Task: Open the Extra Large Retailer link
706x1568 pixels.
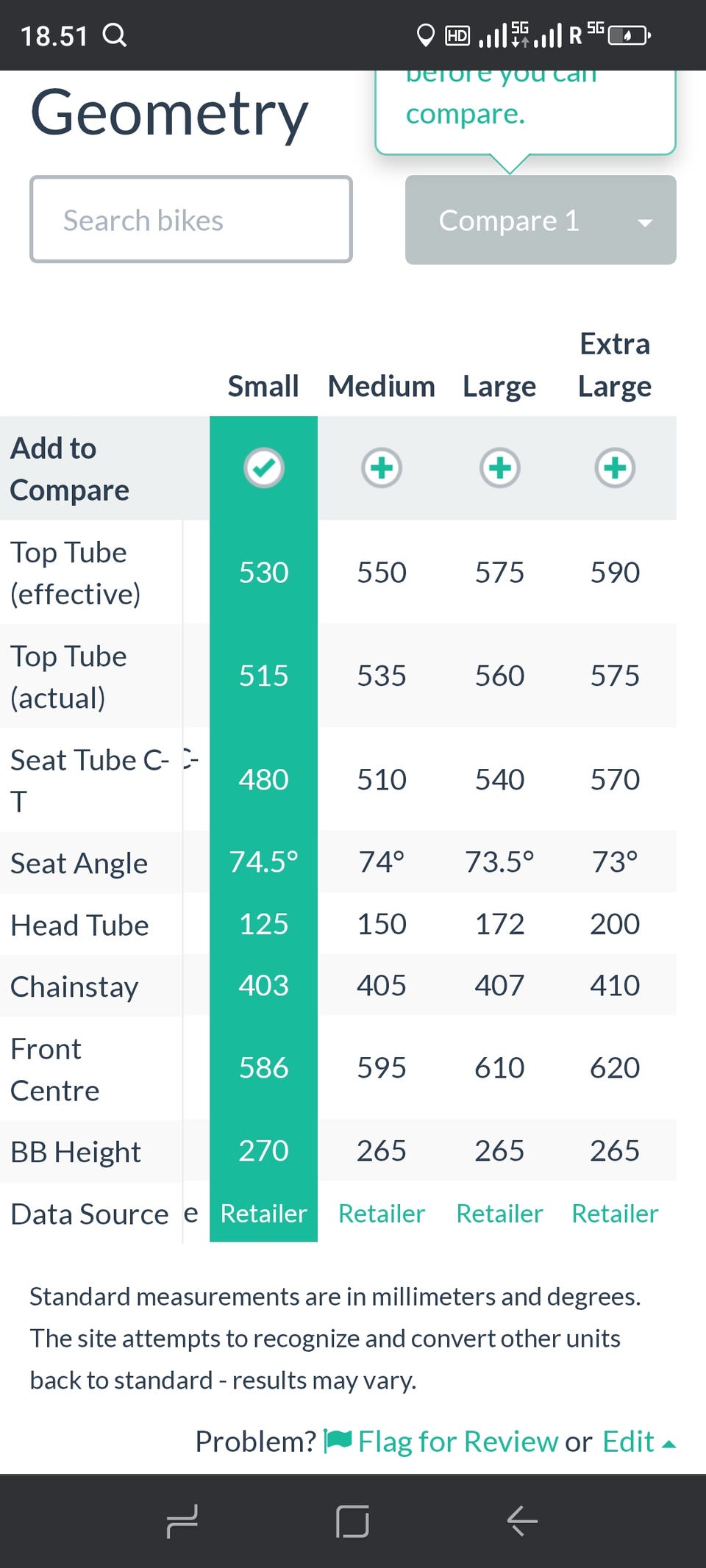Action: (615, 1214)
